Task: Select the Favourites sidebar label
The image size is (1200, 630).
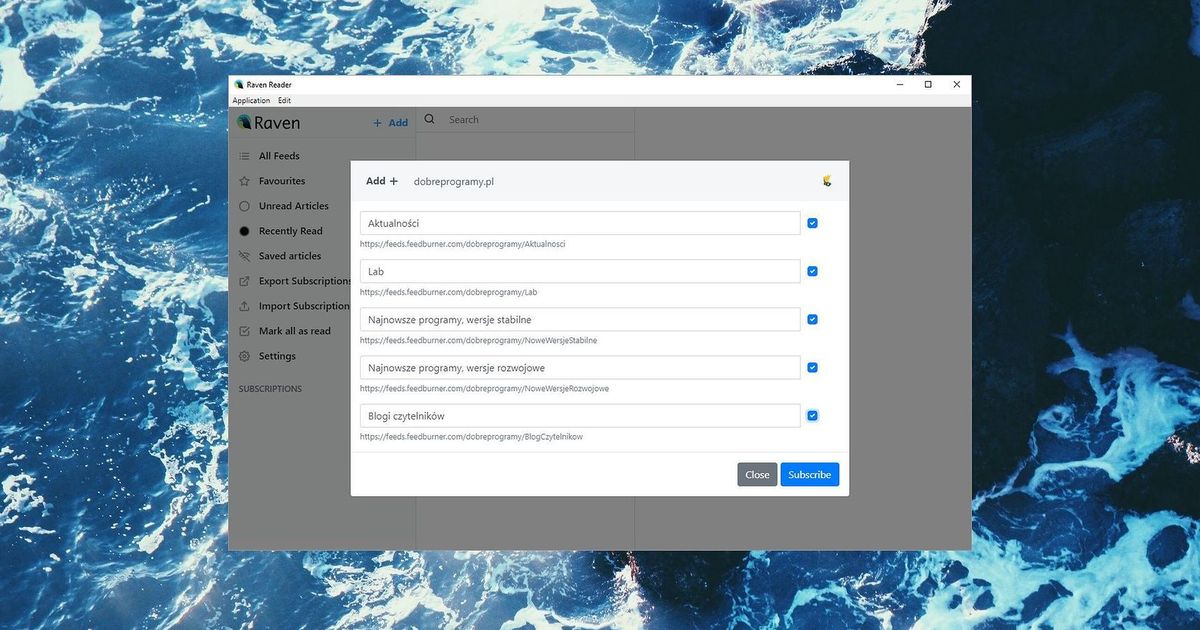Action: pyautogui.click(x=282, y=181)
